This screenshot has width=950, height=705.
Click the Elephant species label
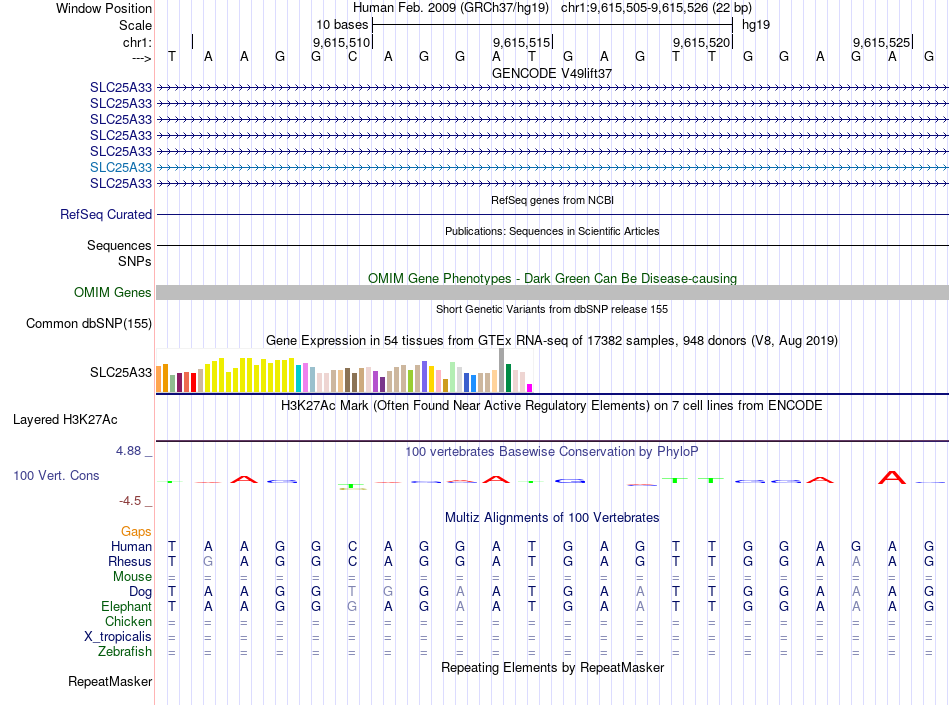pos(126,606)
